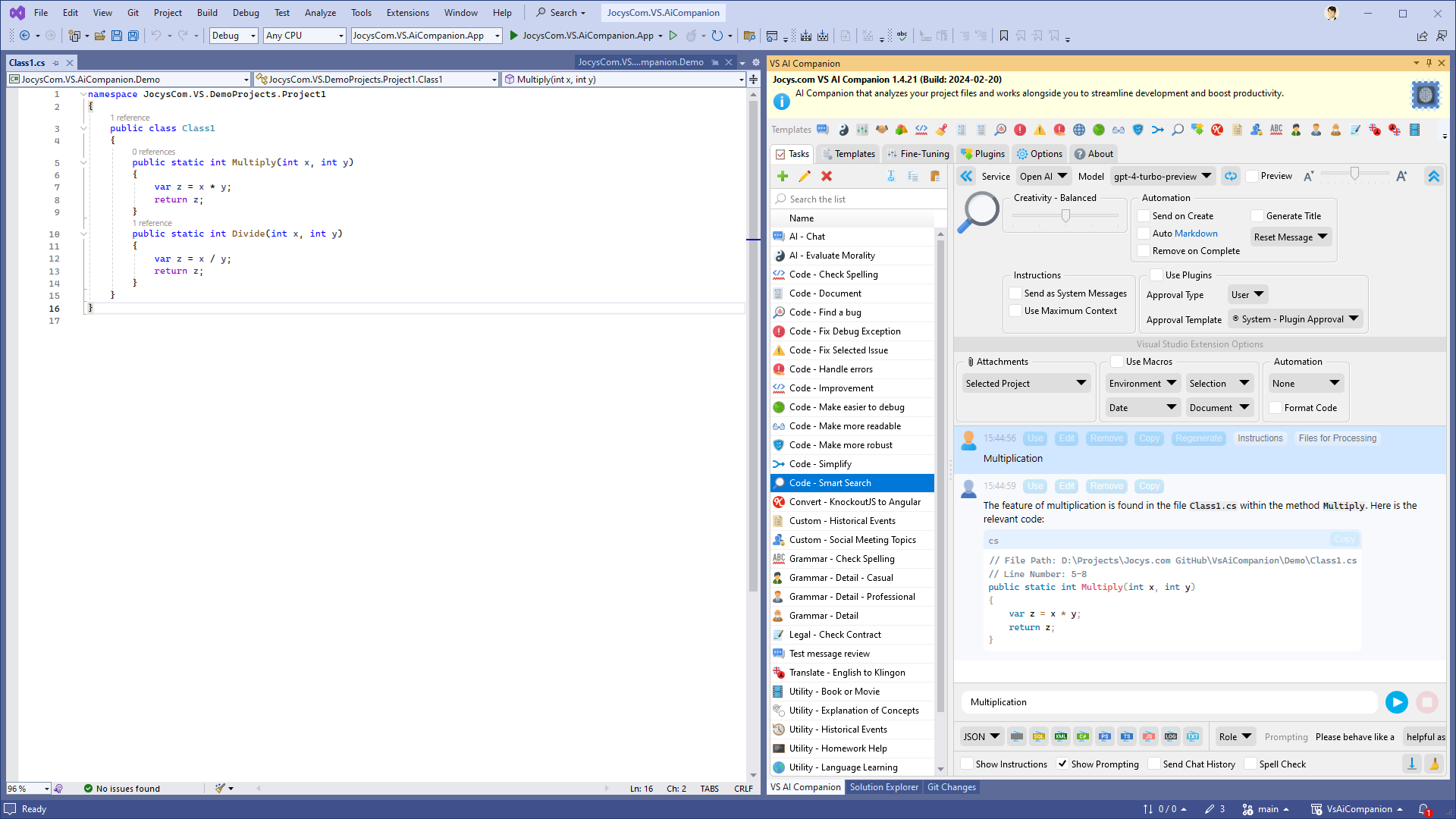1456x819 pixels.
Task: Click the Save All toolbar icon
Action: click(133, 36)
